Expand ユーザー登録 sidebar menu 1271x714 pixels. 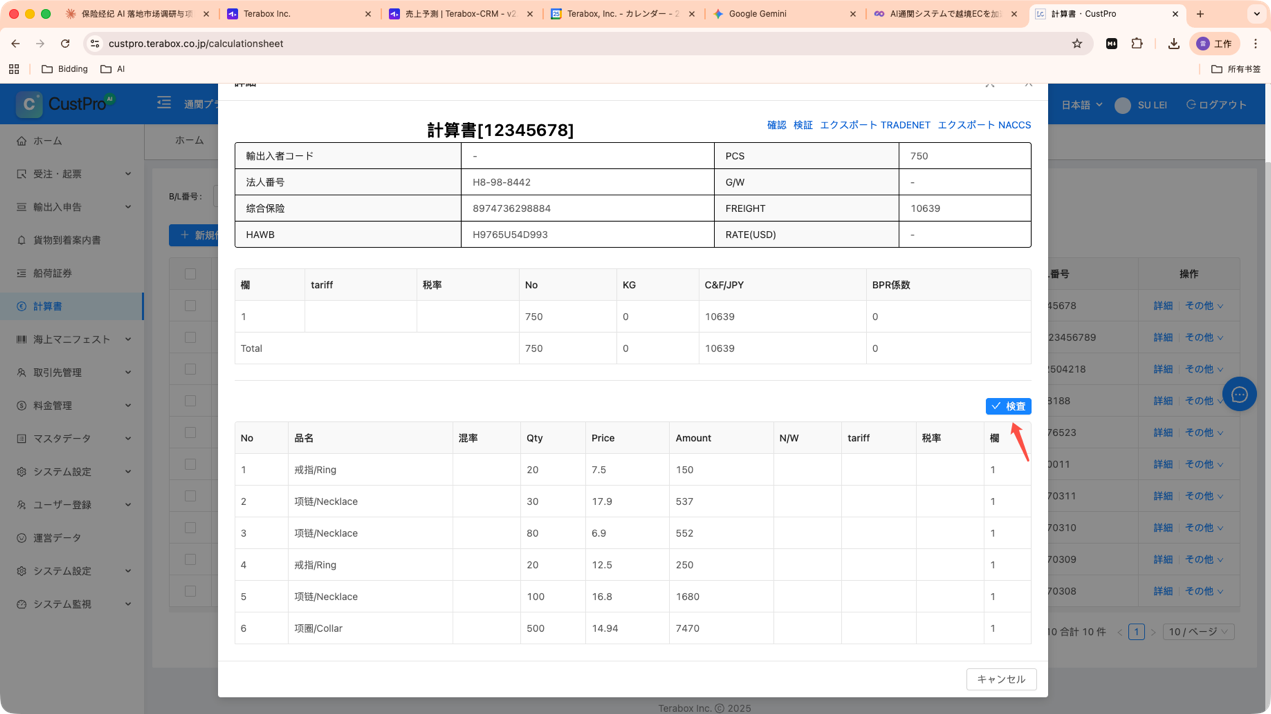pos(72,504)
